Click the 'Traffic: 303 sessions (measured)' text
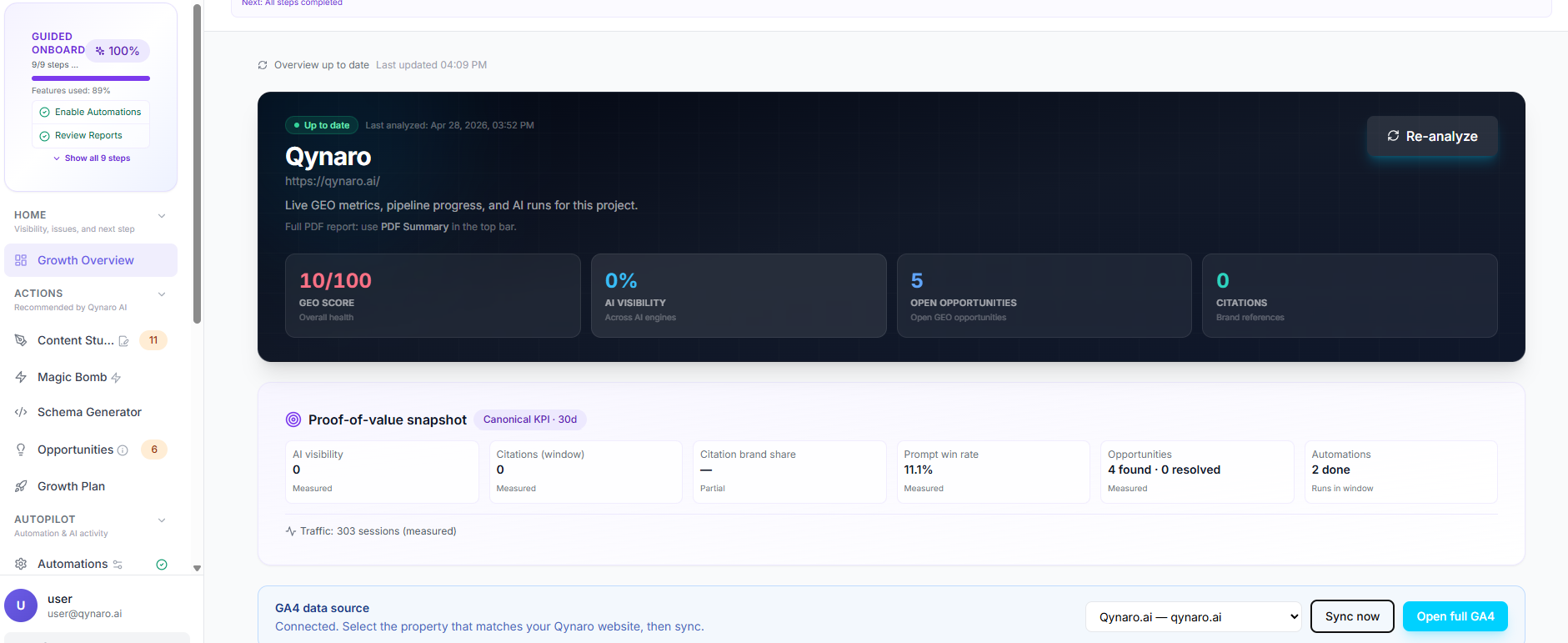The image size is (1568, 643). pyautogui.click(x=378, y=531)
